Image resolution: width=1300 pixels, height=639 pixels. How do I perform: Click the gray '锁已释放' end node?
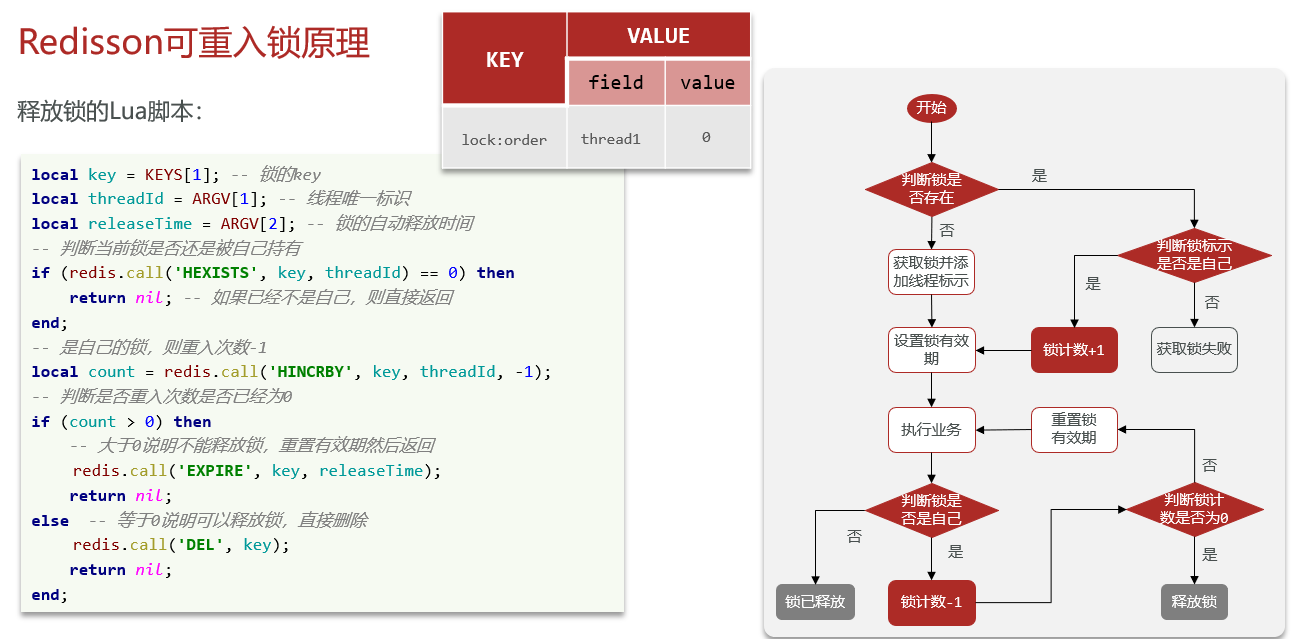pyautogui.click(x=815, y=602)
